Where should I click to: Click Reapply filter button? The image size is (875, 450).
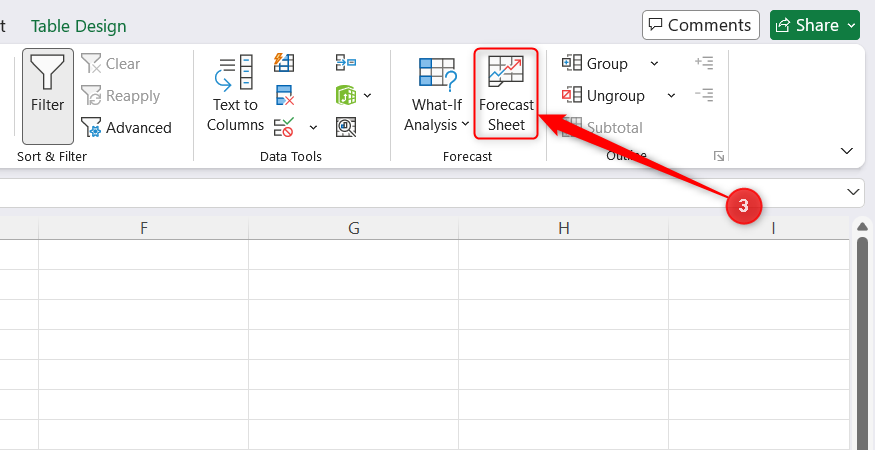[121, 95]
